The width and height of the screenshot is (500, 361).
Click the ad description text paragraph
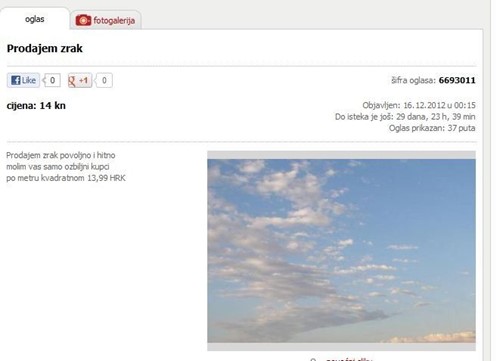coord(66,167)
